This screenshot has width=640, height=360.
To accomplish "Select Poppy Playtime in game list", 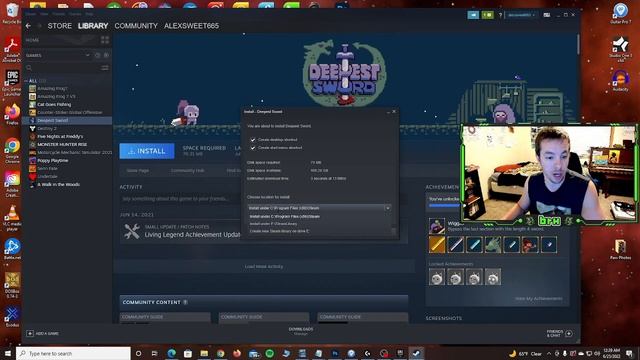I will [53, 160].
